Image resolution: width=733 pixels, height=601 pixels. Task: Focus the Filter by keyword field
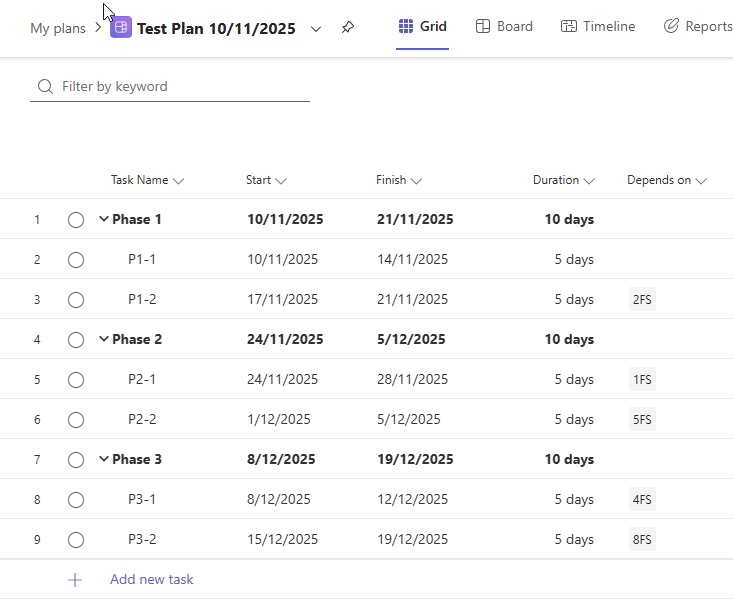pos(180,87)
